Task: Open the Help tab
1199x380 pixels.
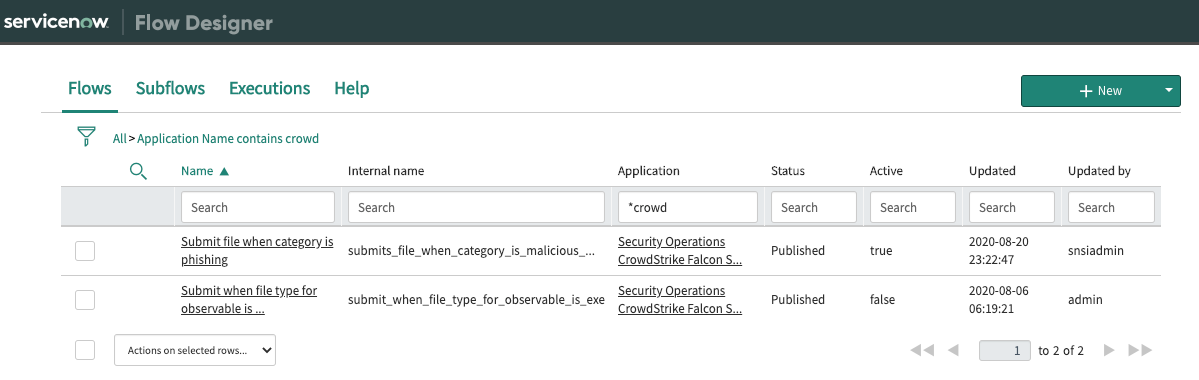Action: point(352,88)
